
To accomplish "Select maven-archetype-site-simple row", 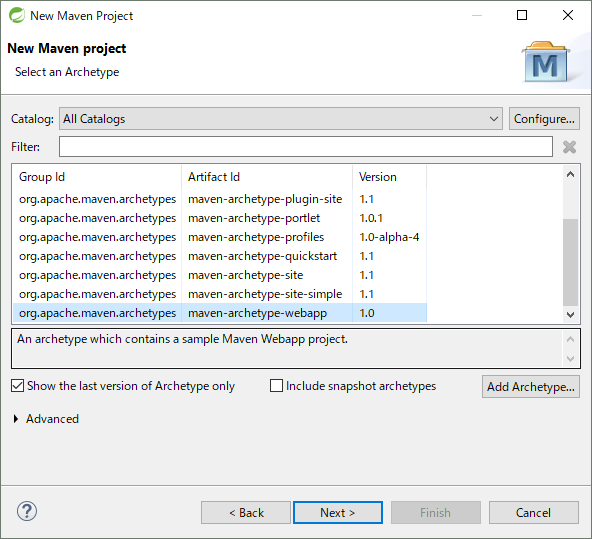I will [x=220, y=294].
